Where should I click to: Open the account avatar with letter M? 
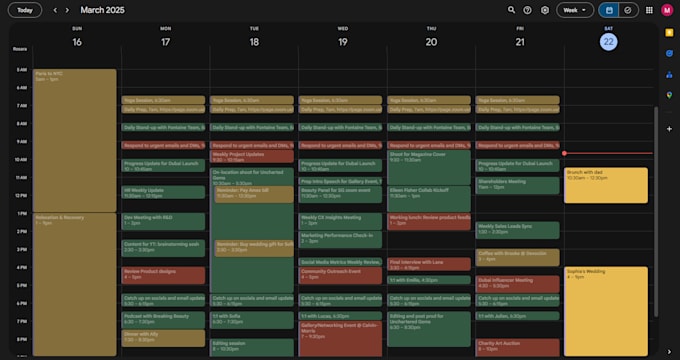pos(667,10)
